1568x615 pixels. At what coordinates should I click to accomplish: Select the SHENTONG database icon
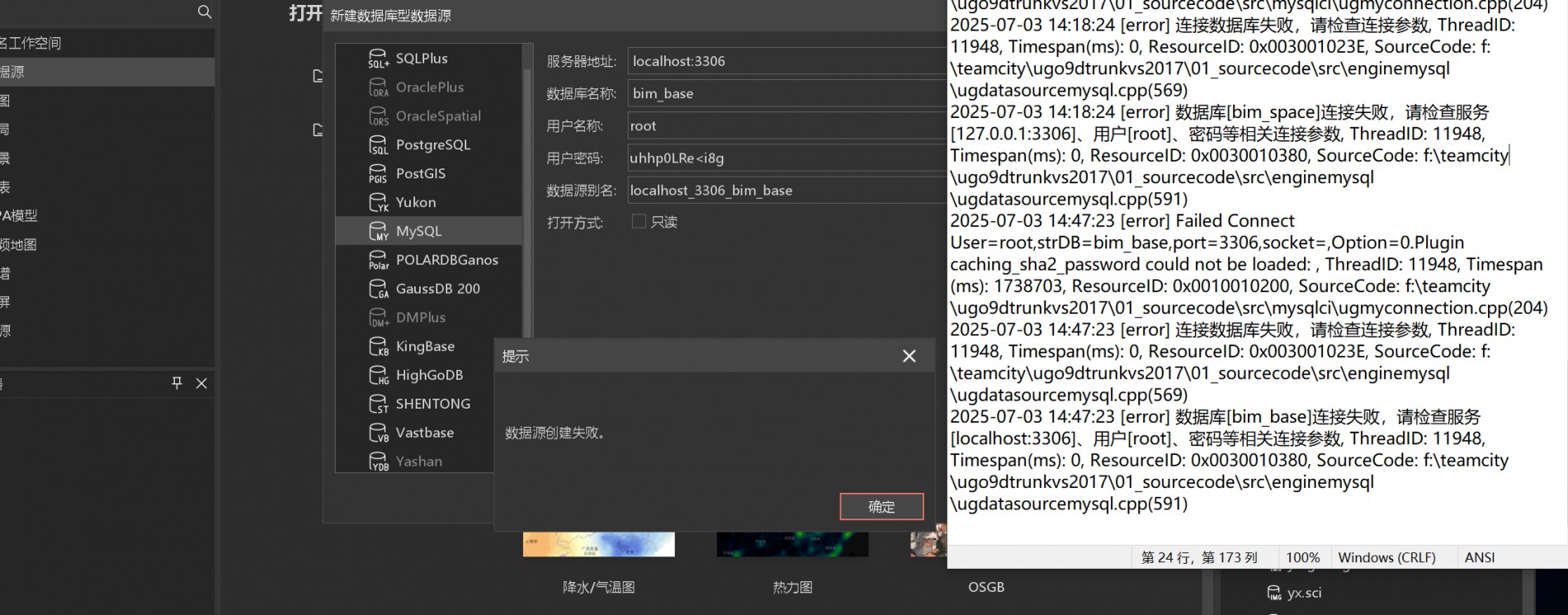click(x=378, y=404)
